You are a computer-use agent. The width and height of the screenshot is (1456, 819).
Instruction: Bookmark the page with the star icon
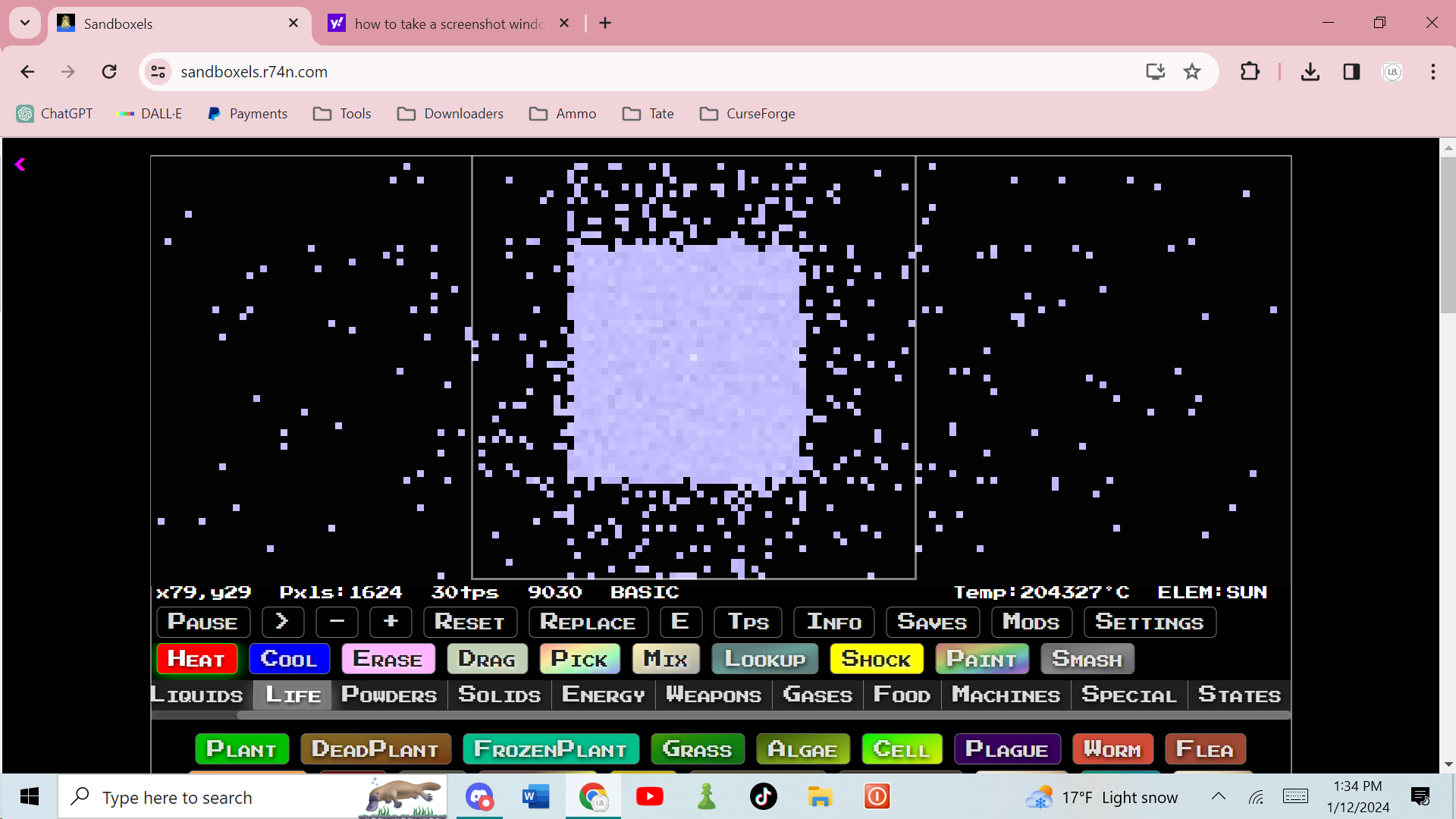point(1192,71)
